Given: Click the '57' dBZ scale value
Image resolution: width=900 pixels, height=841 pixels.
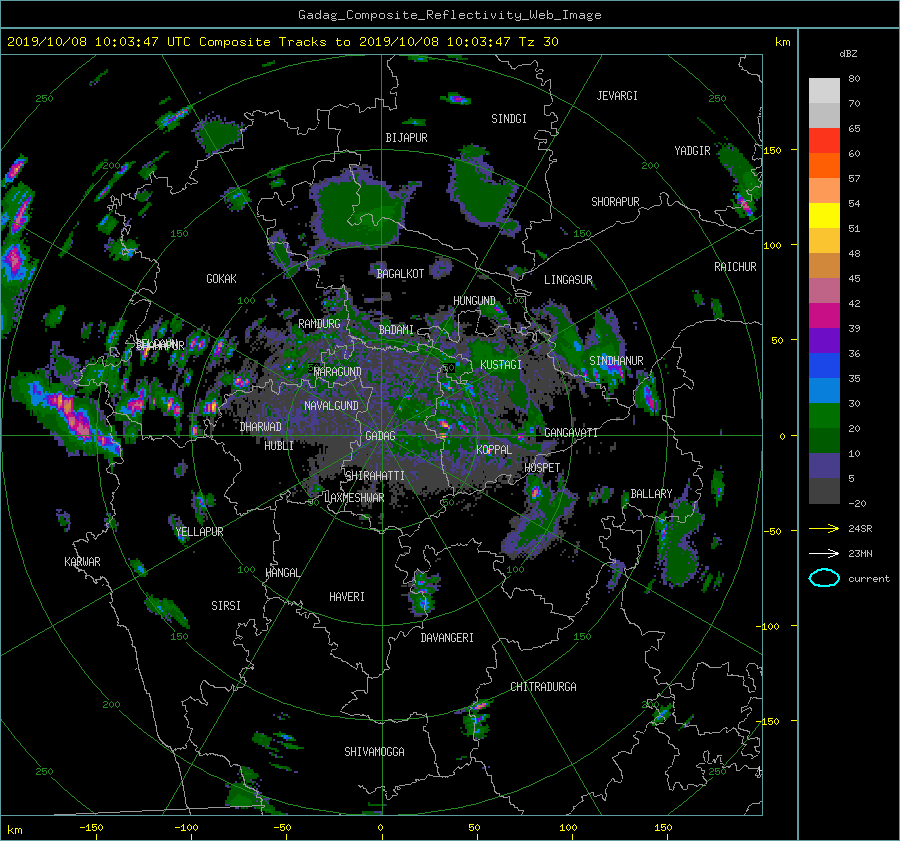Looking at the screenshot, I should tap(854, 179).
